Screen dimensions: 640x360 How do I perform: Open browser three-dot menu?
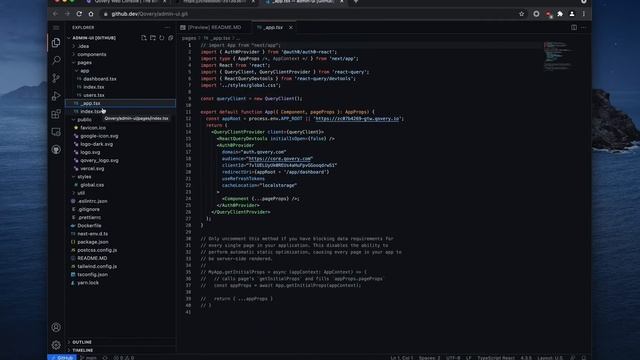click(x=584, y=14)
